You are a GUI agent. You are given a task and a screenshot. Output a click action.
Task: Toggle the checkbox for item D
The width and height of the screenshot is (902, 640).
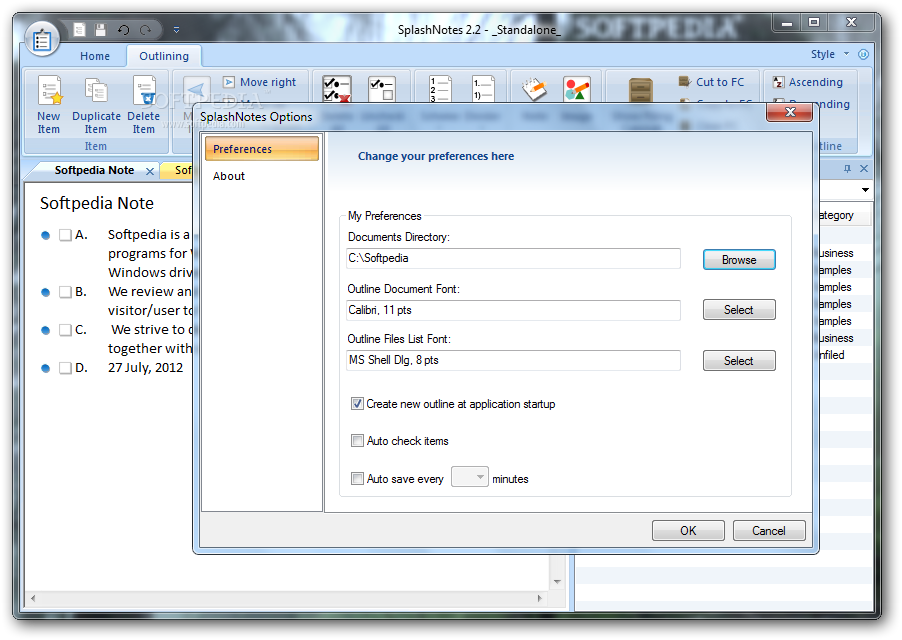[x=65, y=368]
